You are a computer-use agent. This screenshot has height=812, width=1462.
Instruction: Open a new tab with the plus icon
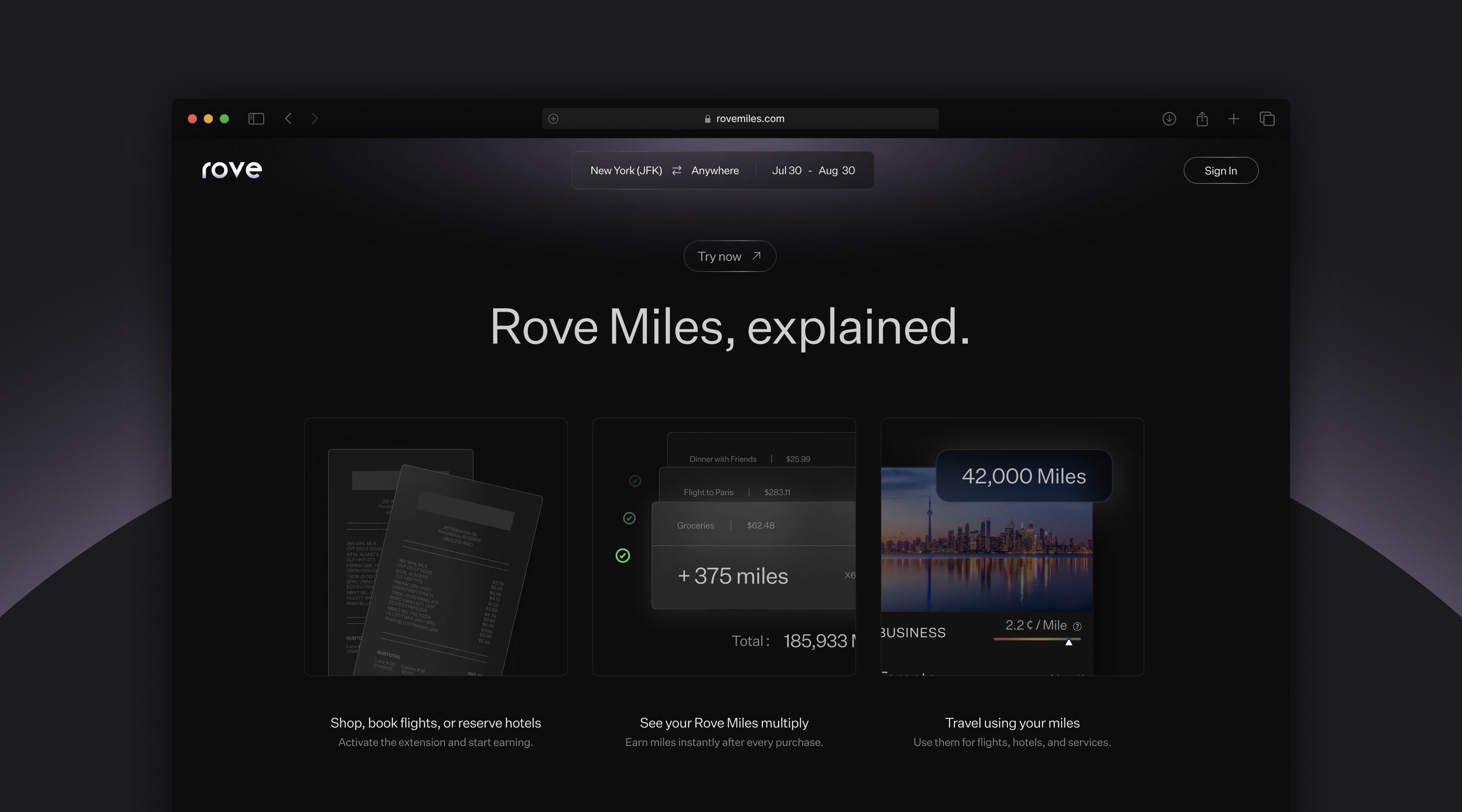coord(1233,118)
